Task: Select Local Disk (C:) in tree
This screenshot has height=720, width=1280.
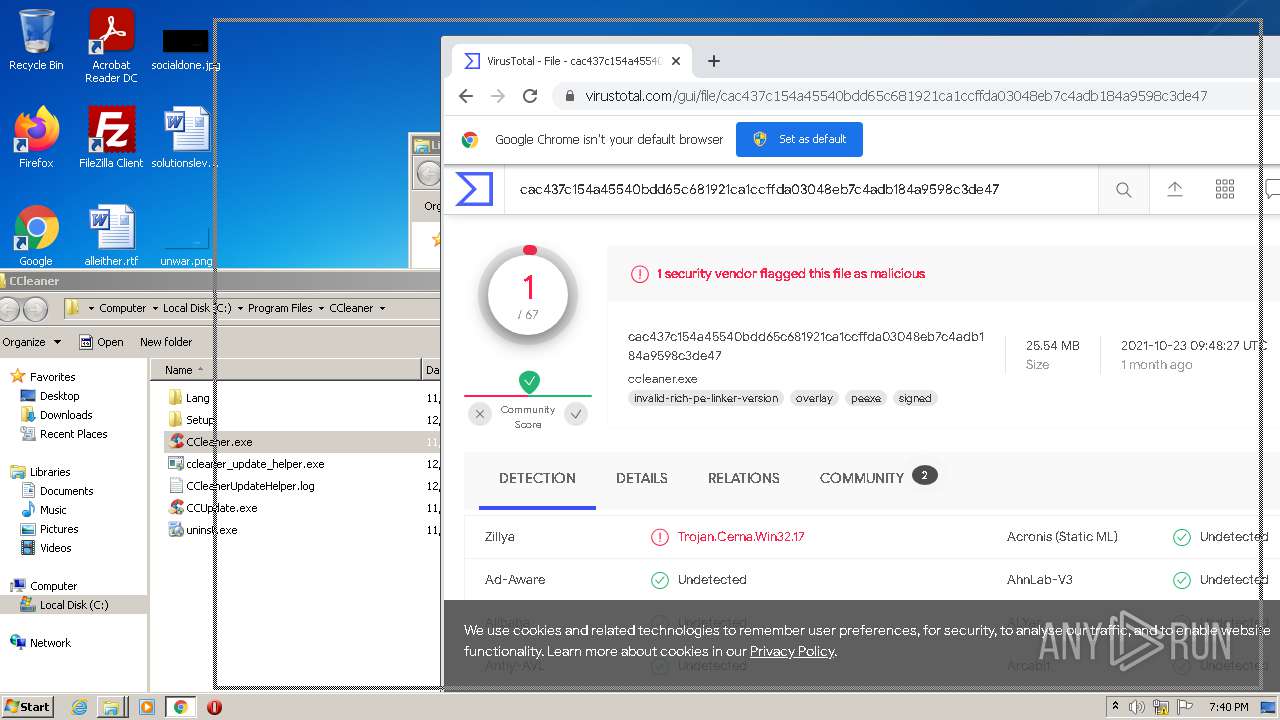Action: point(65,605)
